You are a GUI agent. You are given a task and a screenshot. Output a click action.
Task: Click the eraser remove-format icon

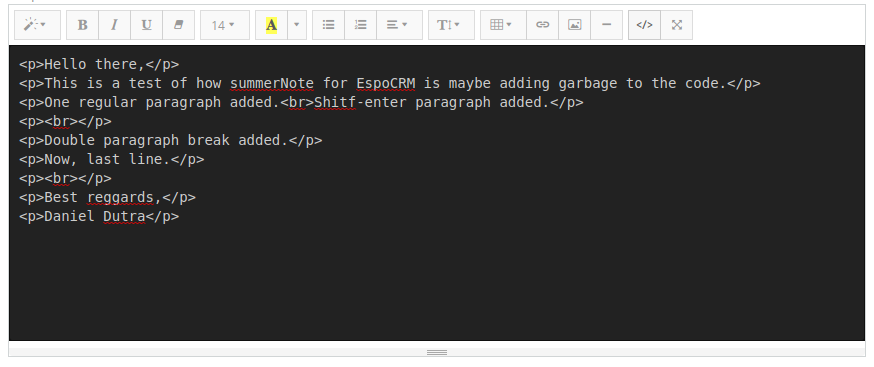click(178, 25)
